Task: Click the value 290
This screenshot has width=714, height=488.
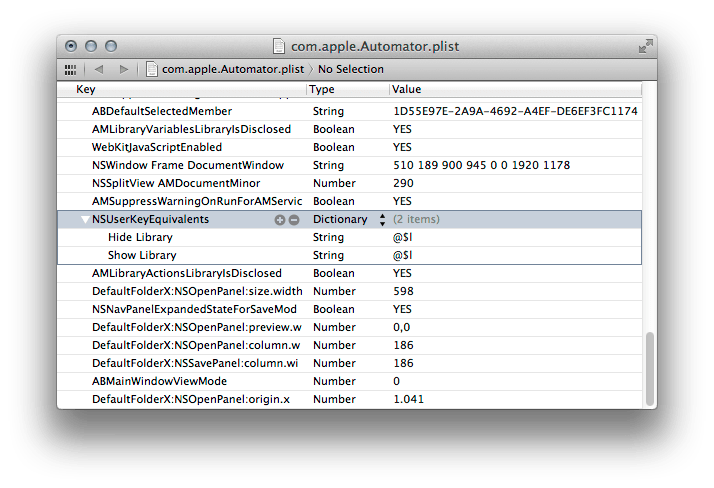Action: [x=403, y=183]
